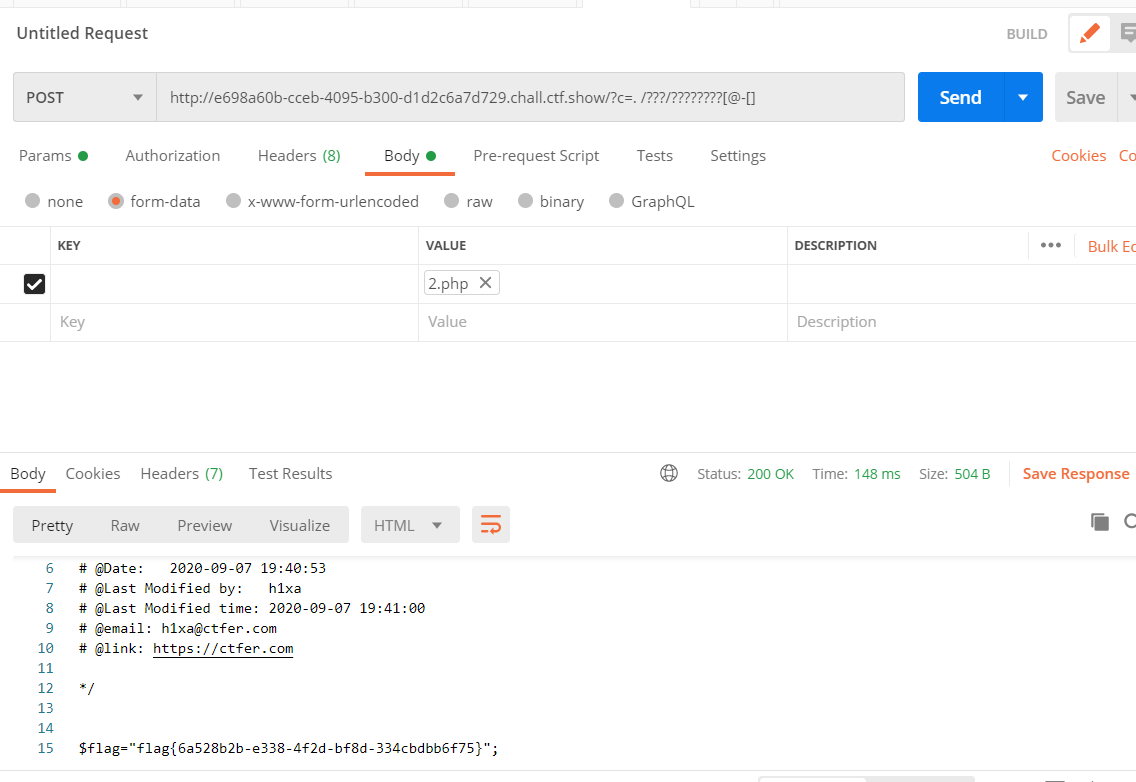
Task: Click the KEY column header
Action: pyautogui.click(x=69, y=246)
